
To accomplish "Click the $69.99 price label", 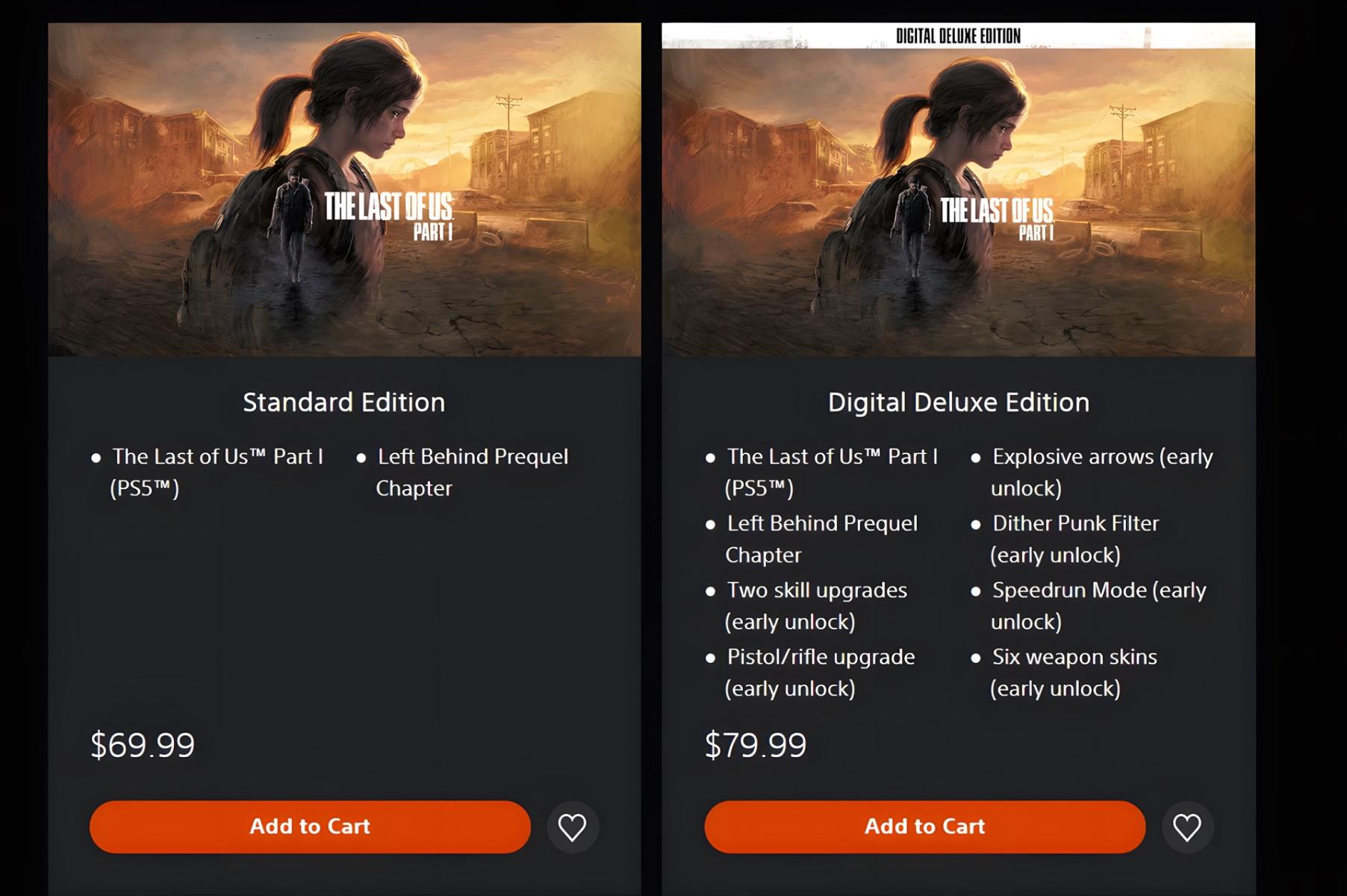I will point(143,745).
